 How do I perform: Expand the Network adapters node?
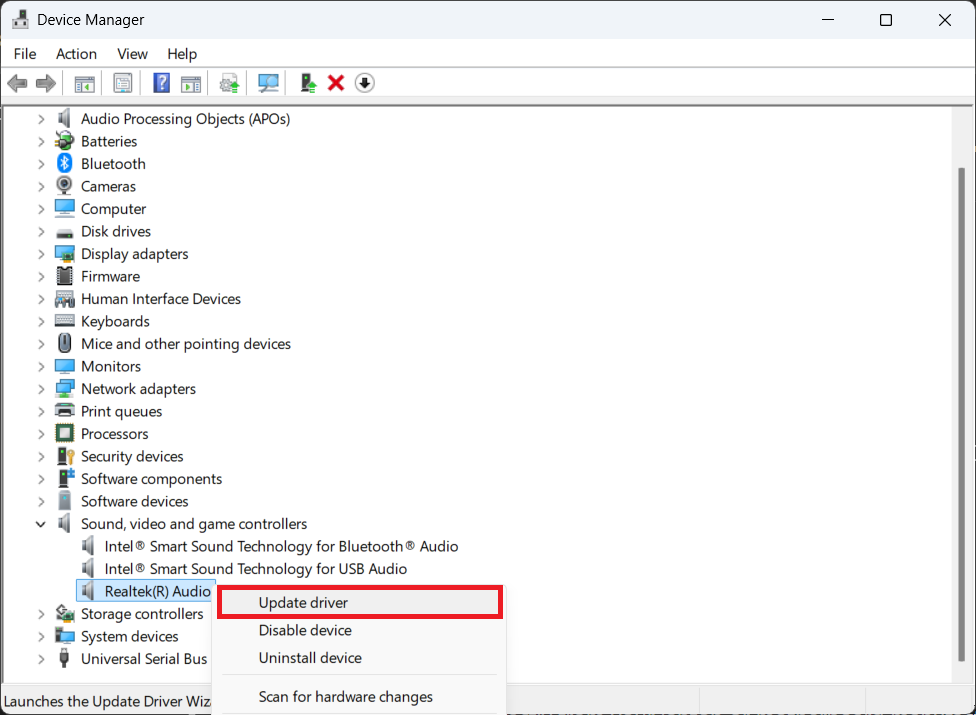coord(41,389)
